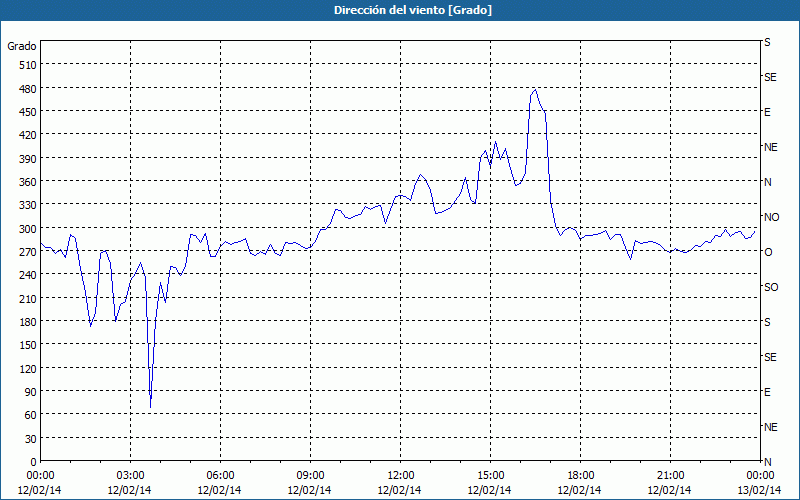Click the E compass label level with 90
Screen dimensions: 800x500
pos(767,392)
